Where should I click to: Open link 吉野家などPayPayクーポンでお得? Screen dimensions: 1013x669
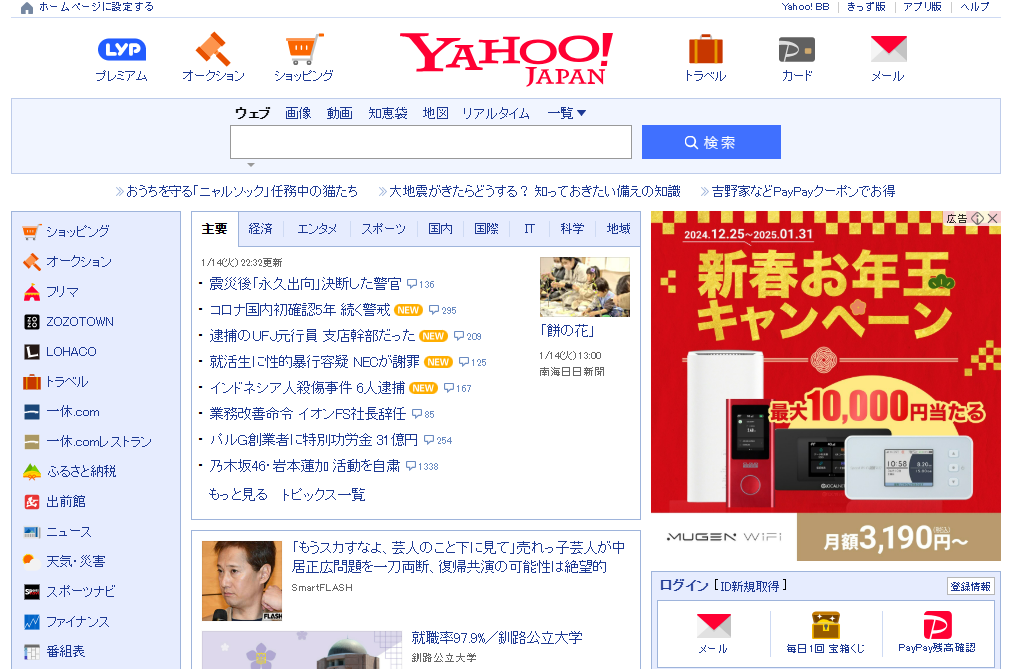[x=803, y=191]
